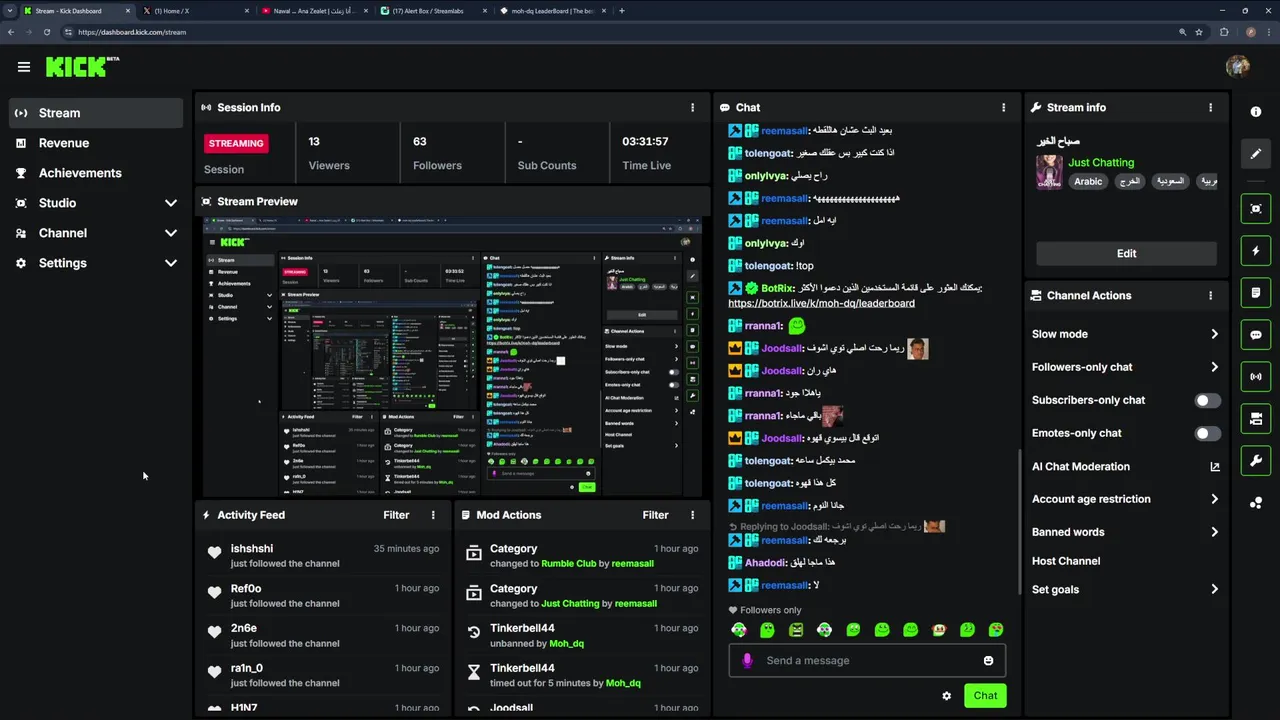Click the document note icon in right sidebar
Viewport: 1280px width, 720px height.
click(x=1256, y=293)
